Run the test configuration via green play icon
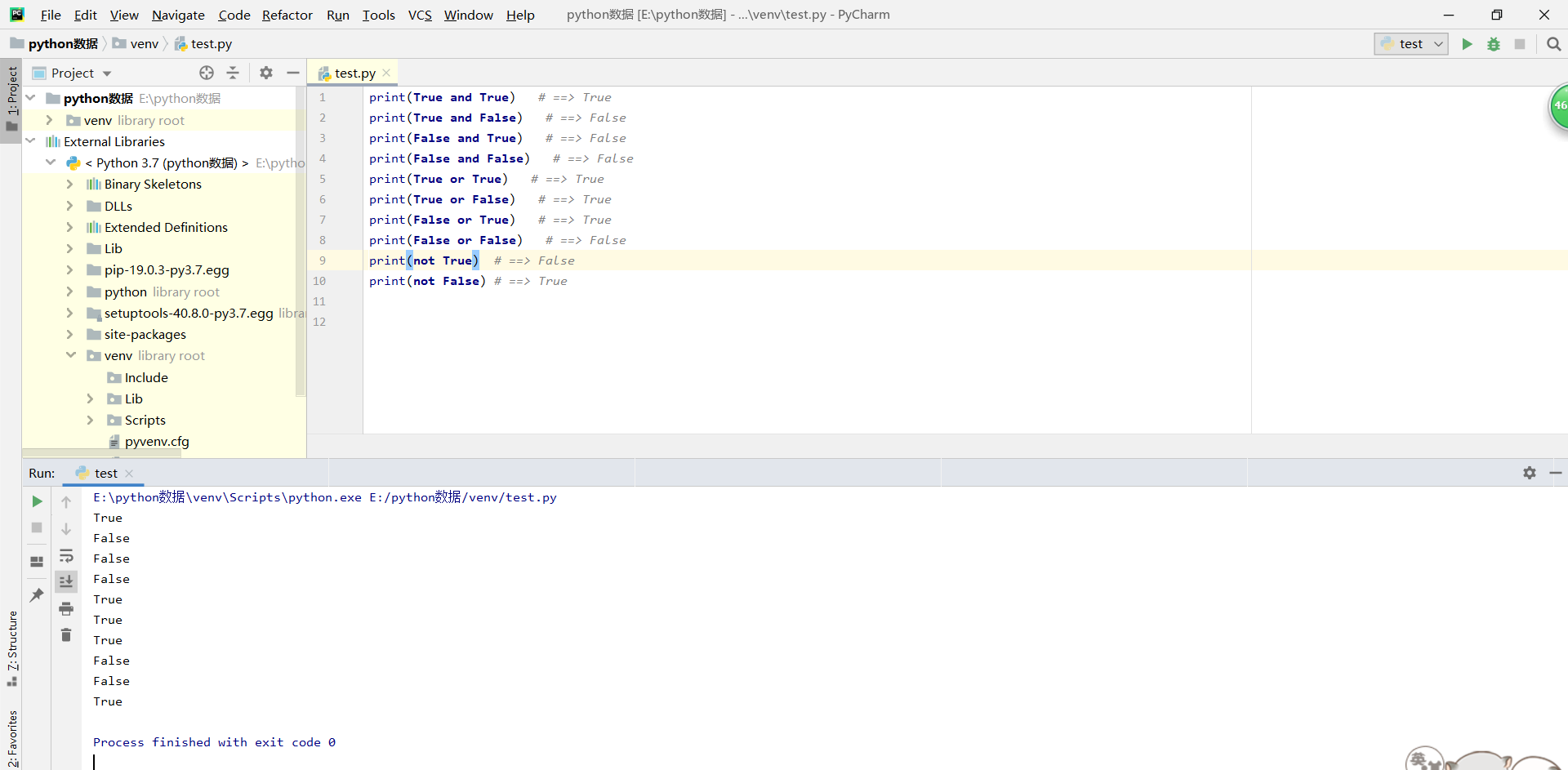The image size is (1568, 770). click(x=1467, y=43)
